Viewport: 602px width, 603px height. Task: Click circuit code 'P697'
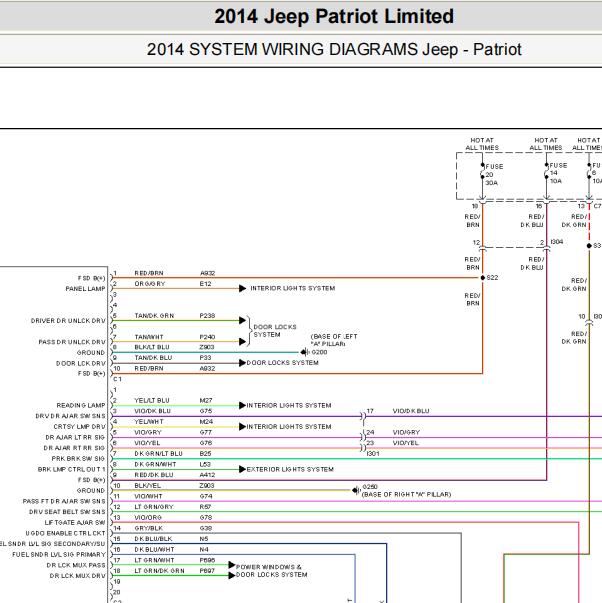207,571
